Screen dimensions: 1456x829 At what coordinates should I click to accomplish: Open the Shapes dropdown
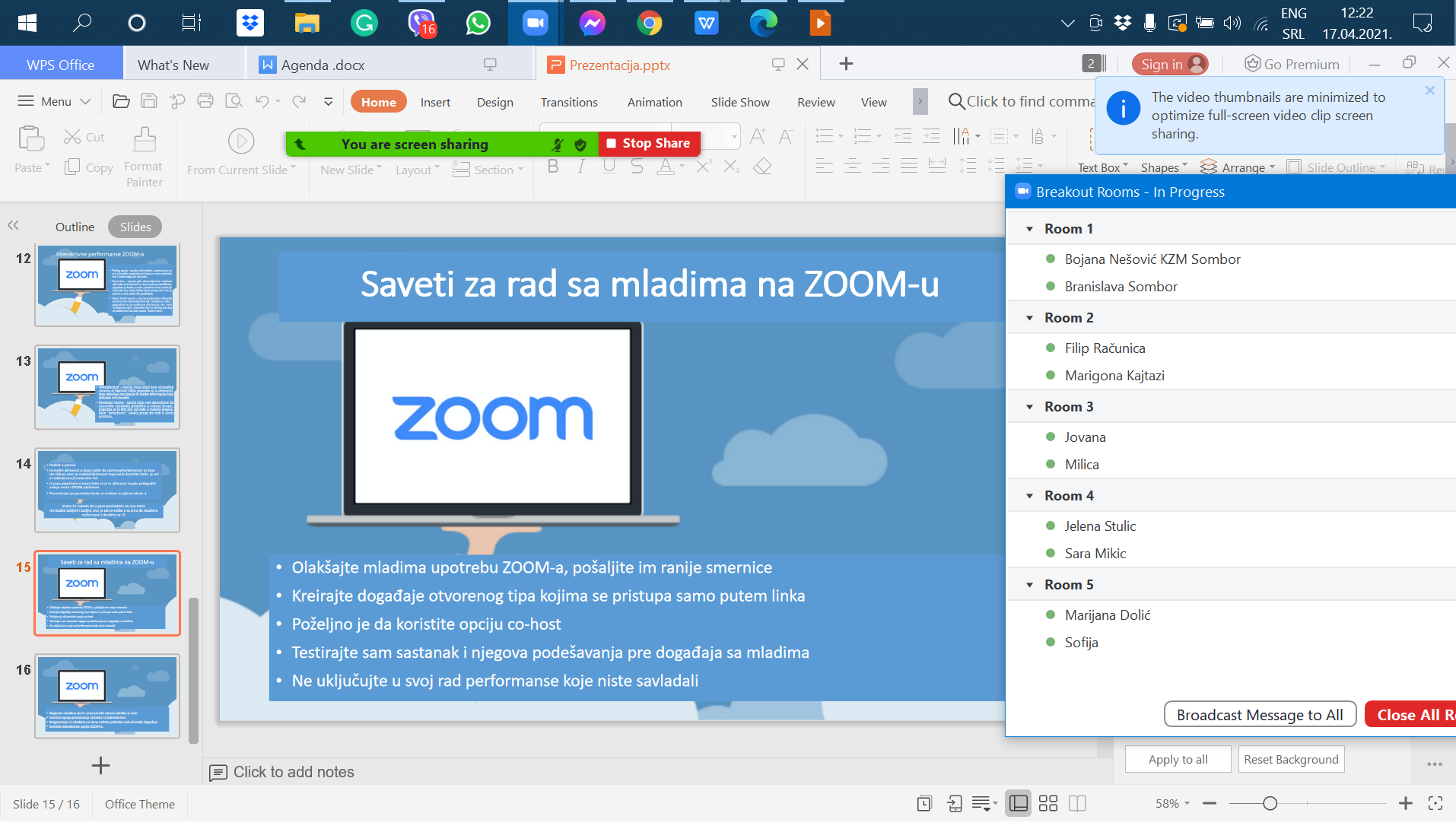(1164, 167)
